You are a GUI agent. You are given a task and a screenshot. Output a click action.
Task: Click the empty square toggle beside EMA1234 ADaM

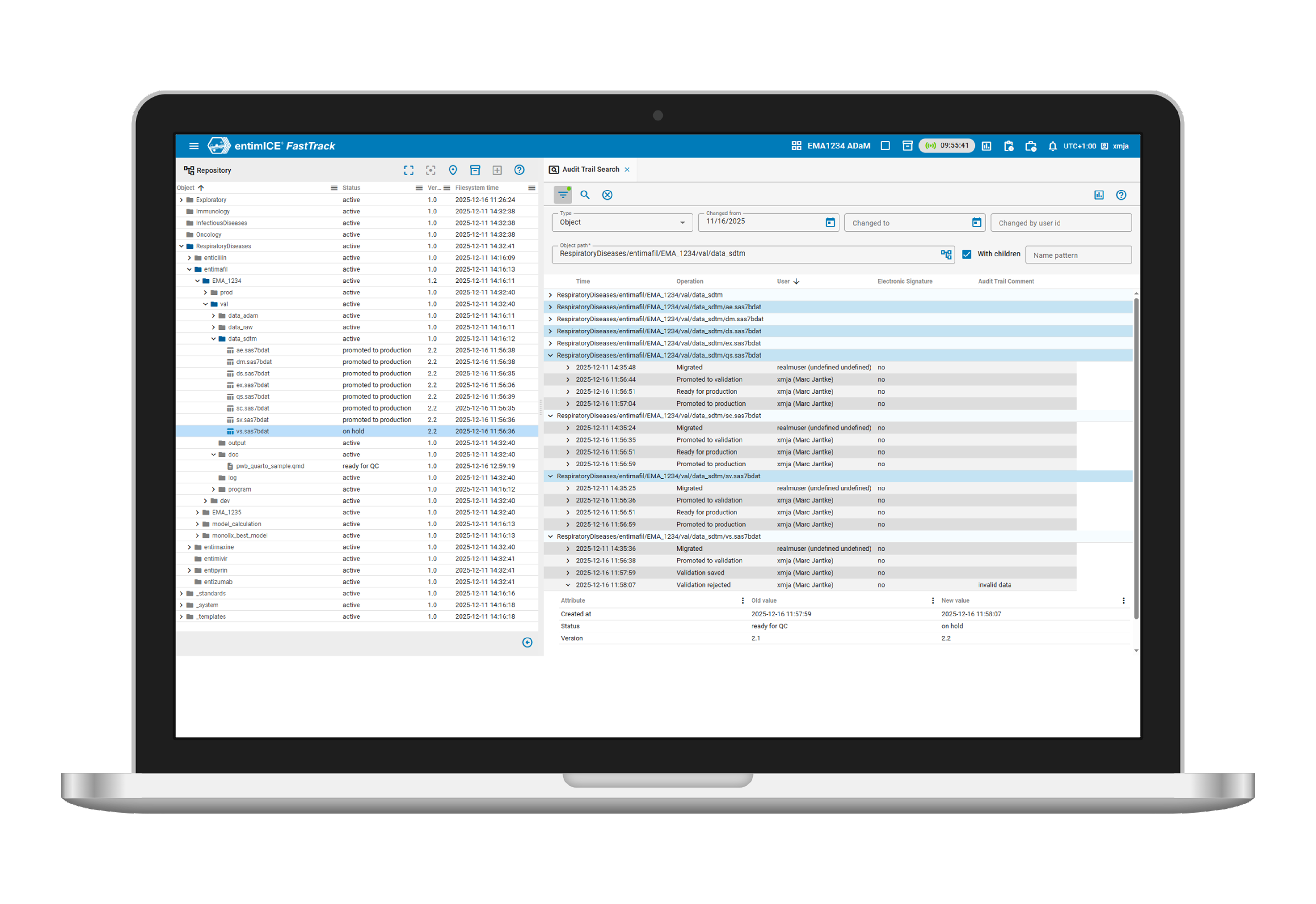886,146
